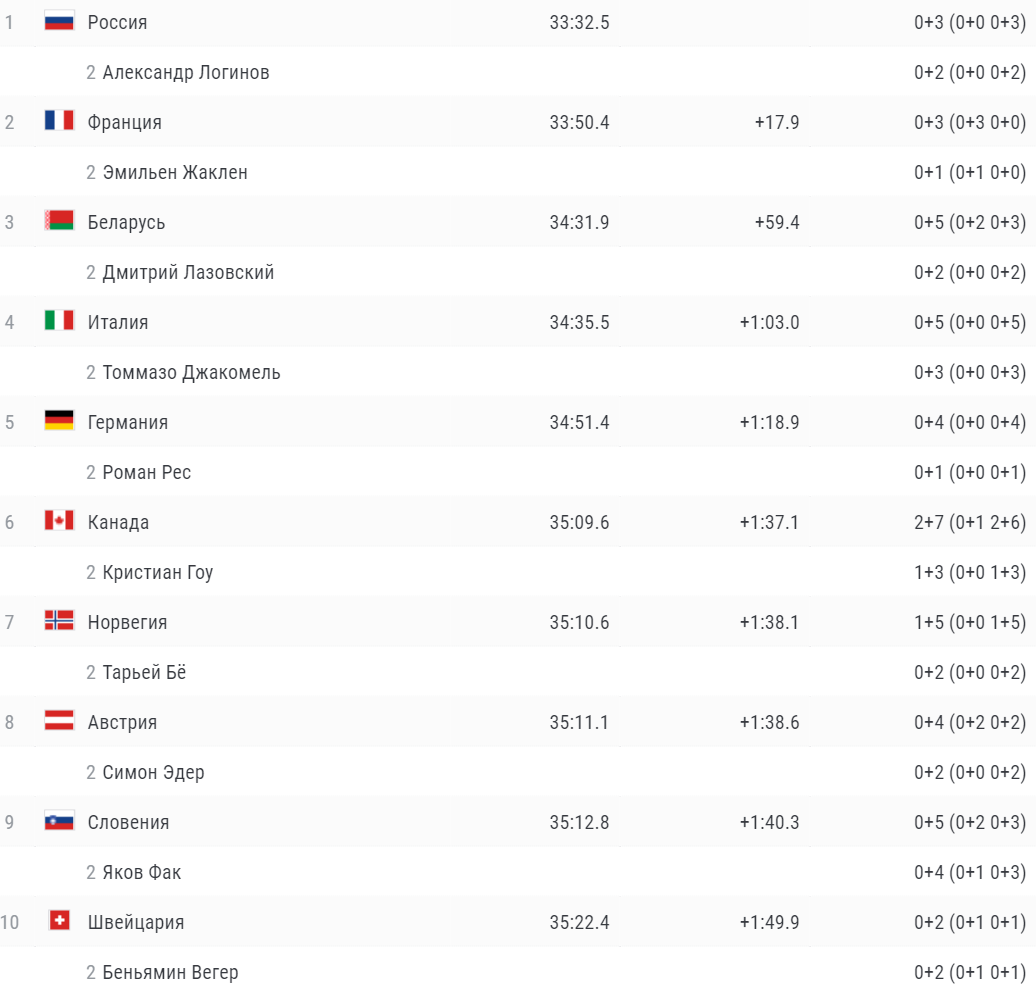Click Canada's finish time 35:09.6
This screenshot has width=1036, height=988.
pos(579,522)
